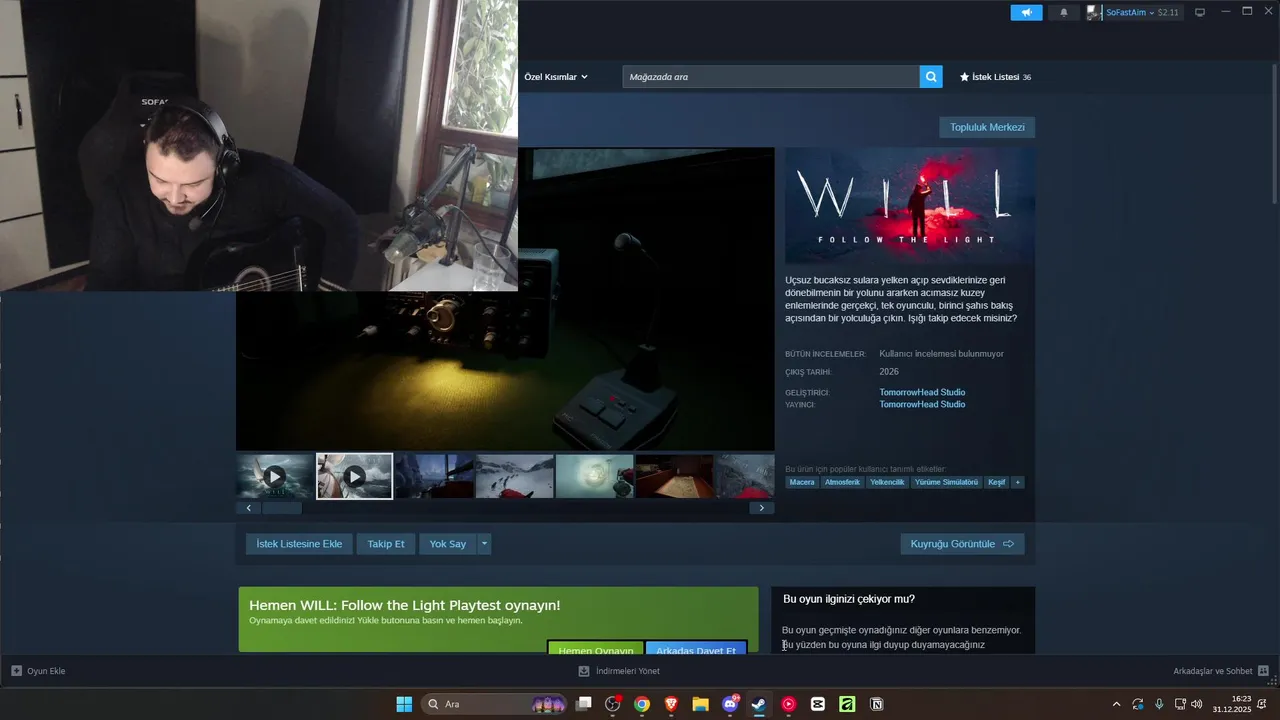The height and width of the screenshot is (720, 1280).
Task: Click the star İstek Listesi icon
Action: click(x=965, y=77)
